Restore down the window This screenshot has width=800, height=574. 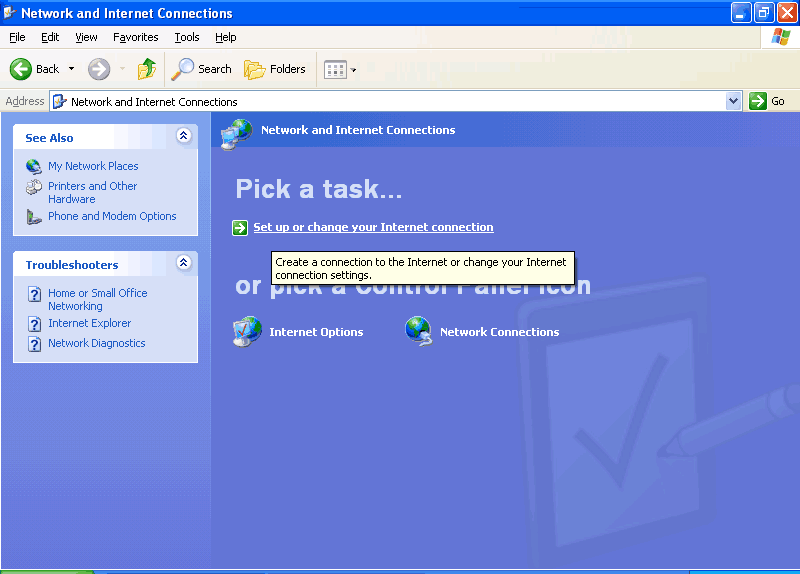764,13
